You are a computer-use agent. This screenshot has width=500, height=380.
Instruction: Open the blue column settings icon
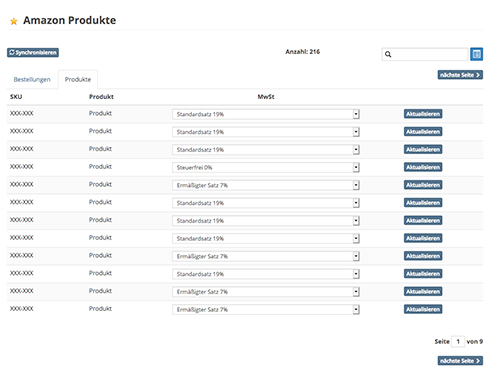476,54
